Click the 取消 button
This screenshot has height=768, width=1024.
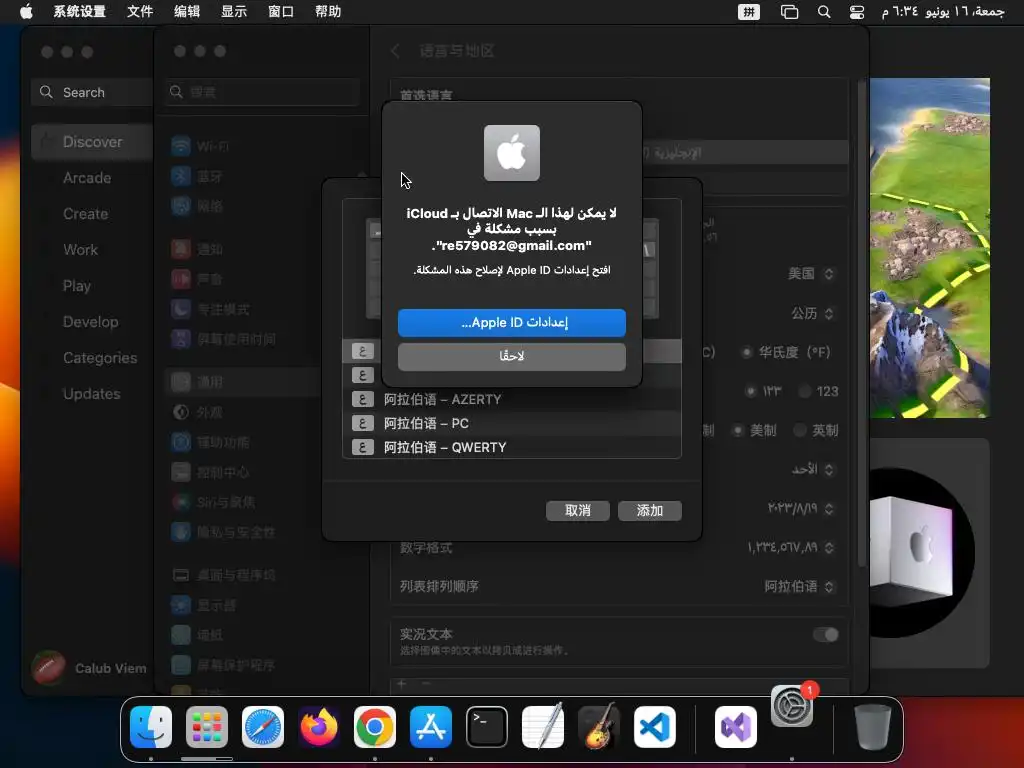(x=577, y=511)
